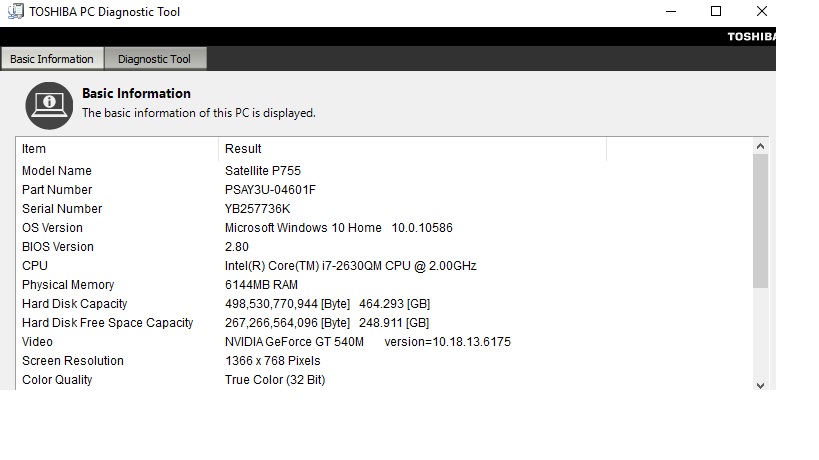Select the Hard Disk Free Space Capacity label
Image resolution: width=819 pixels, height=460 pixels.
coord(108,323)
